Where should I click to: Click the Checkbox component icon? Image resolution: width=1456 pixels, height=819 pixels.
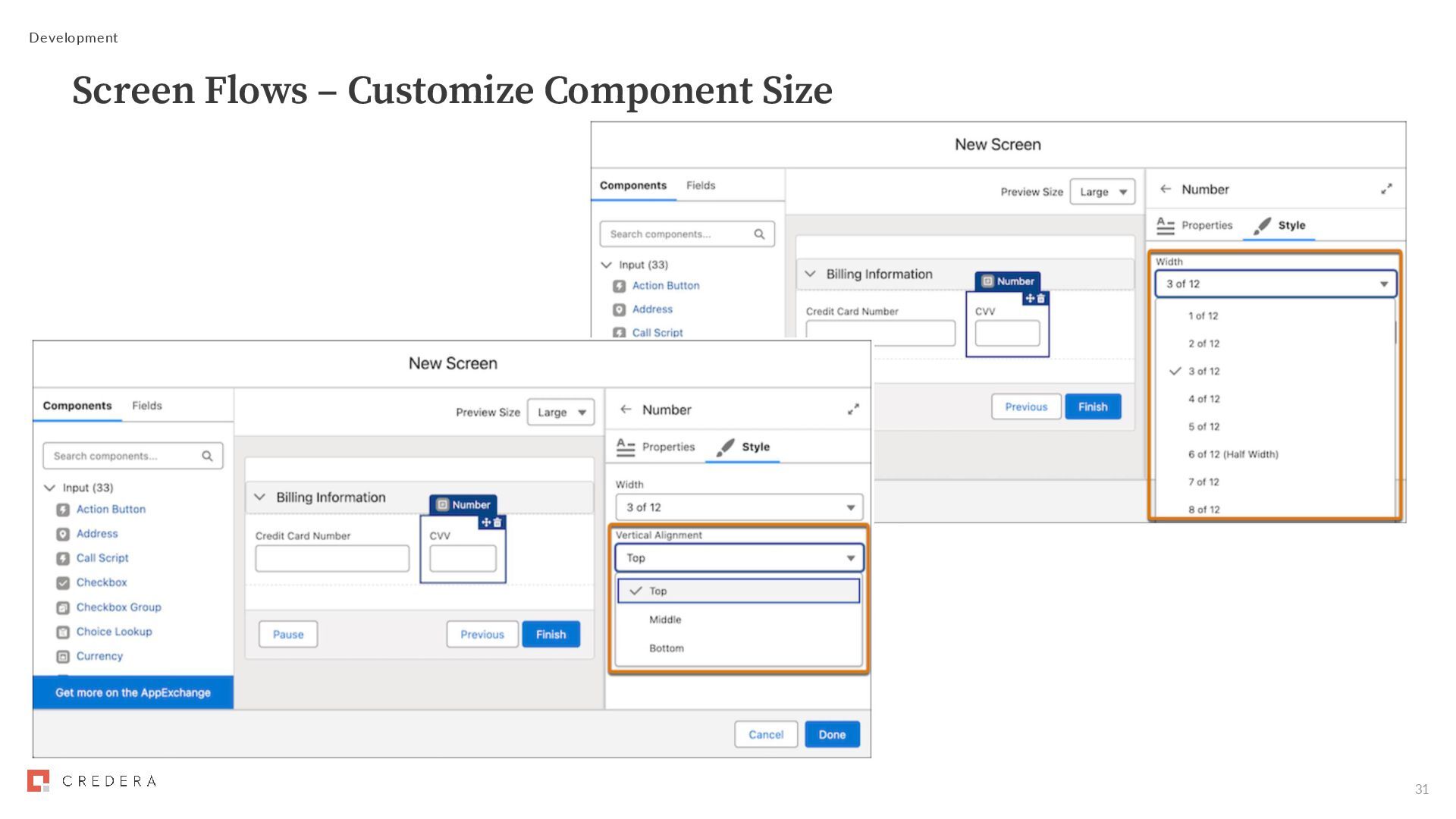[63, 583]
